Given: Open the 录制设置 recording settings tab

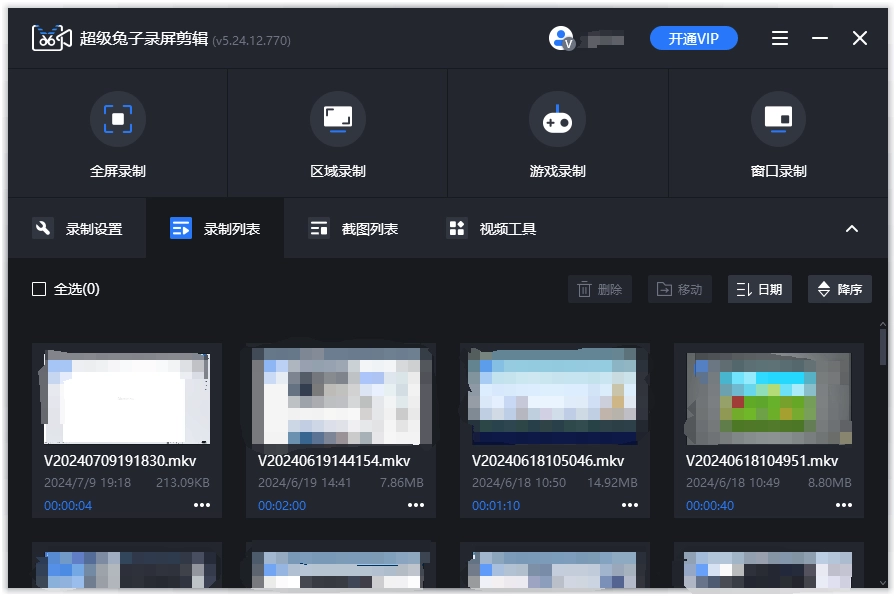Looking at the screenshot, I should (x=79, y=229).
